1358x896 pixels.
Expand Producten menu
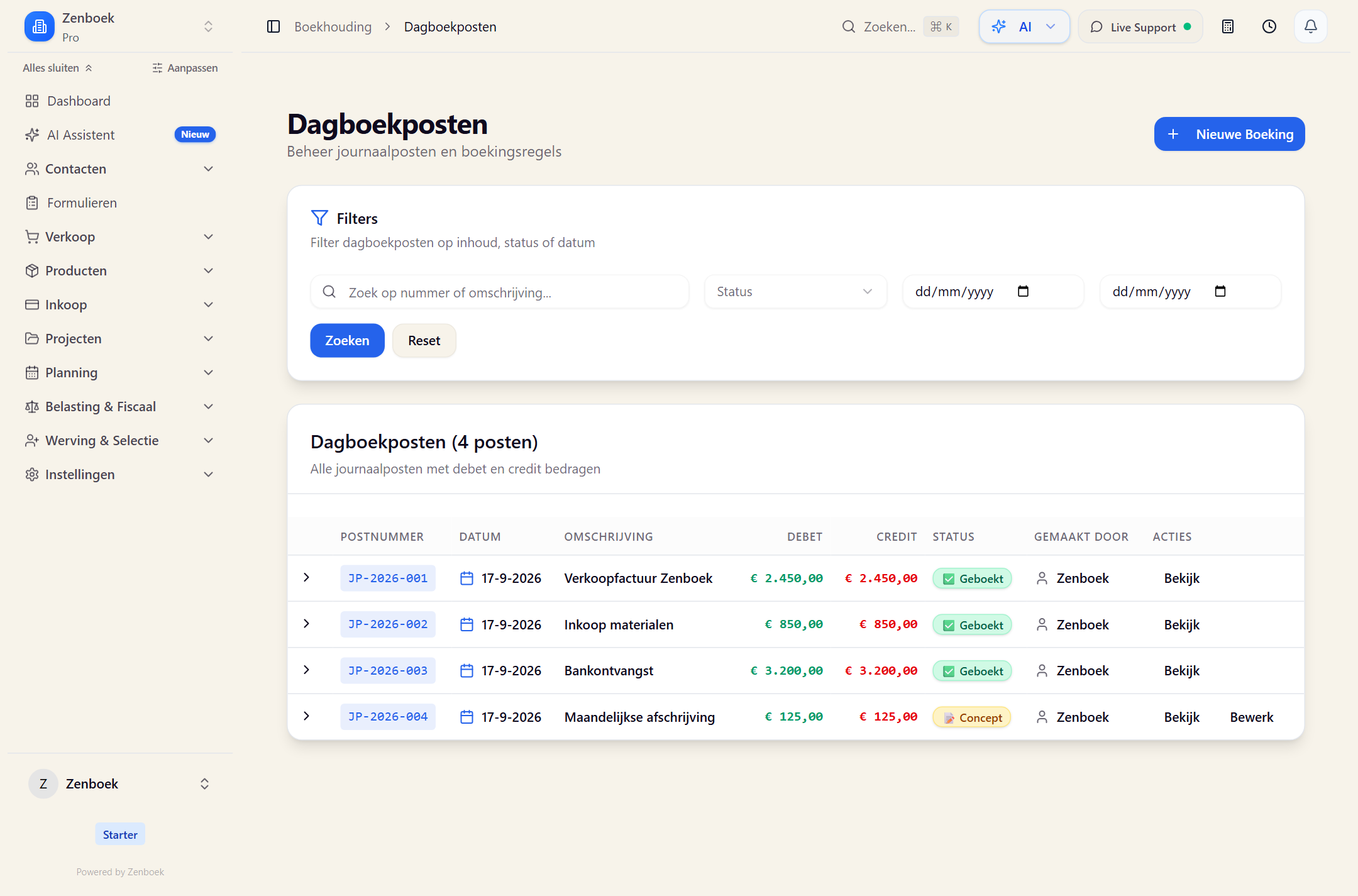[x=119, y=271]
